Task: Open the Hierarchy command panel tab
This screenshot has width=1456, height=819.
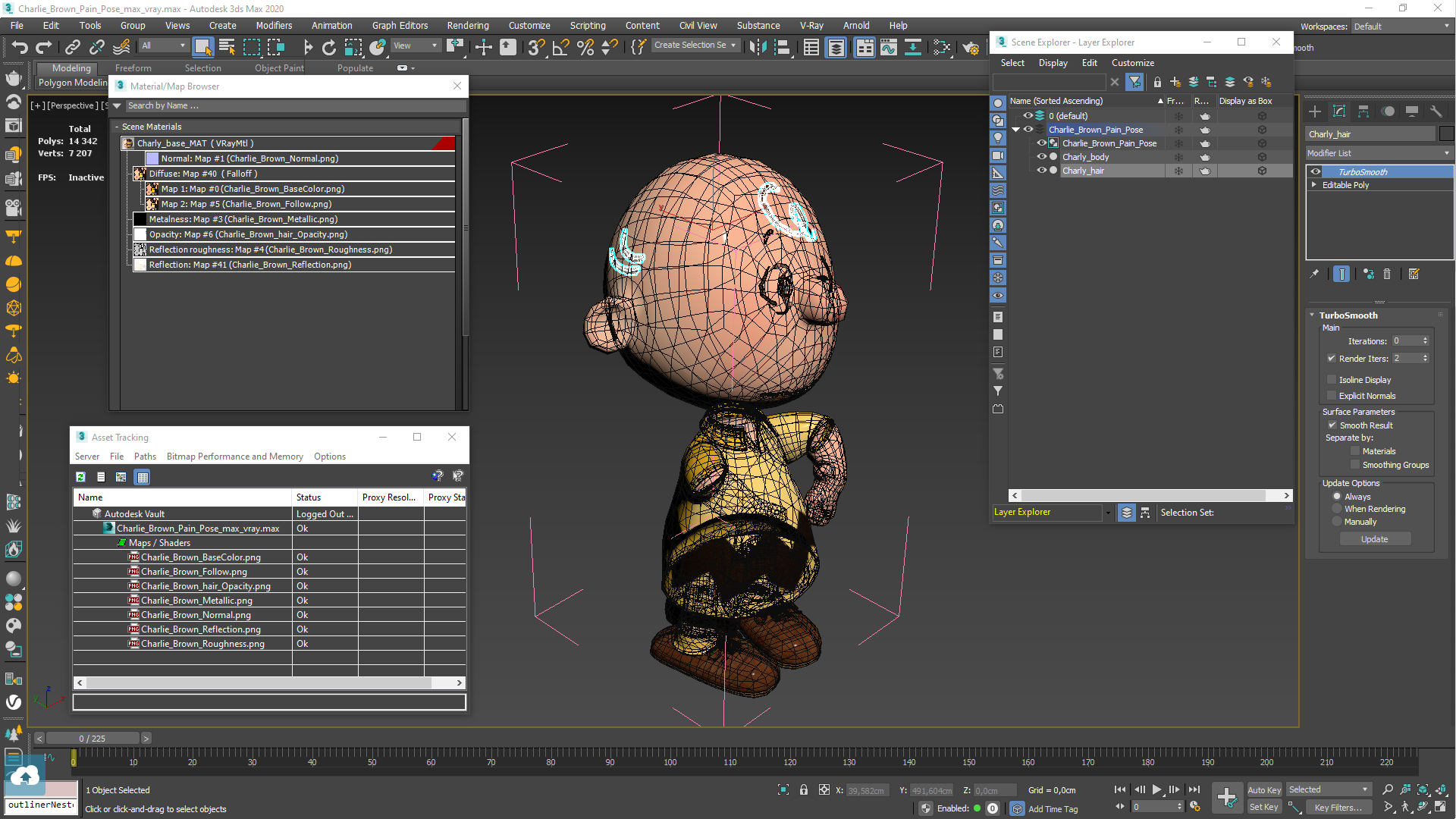Action: (x=1363, y=111)
